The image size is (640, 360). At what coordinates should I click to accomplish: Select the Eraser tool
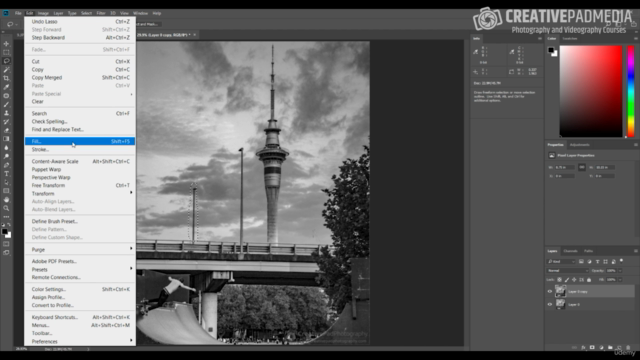pyautogui.click(x=6, y=131)
